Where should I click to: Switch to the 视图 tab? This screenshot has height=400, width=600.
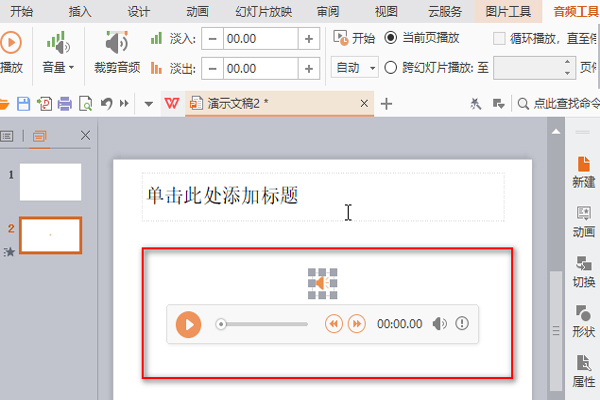pyautogui.click(x=386, y=11)
